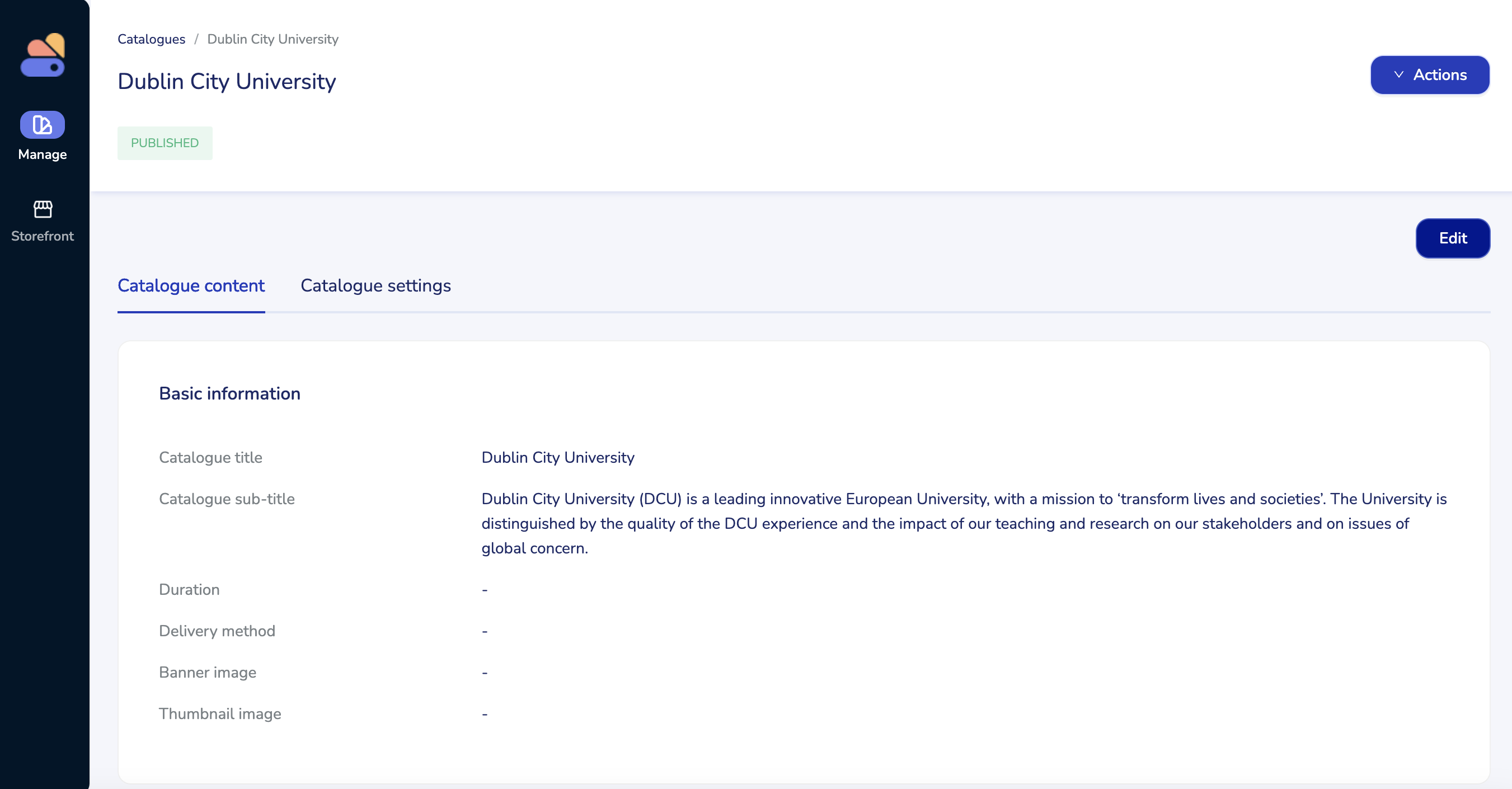Click the Duration field label

click(189, 589)
